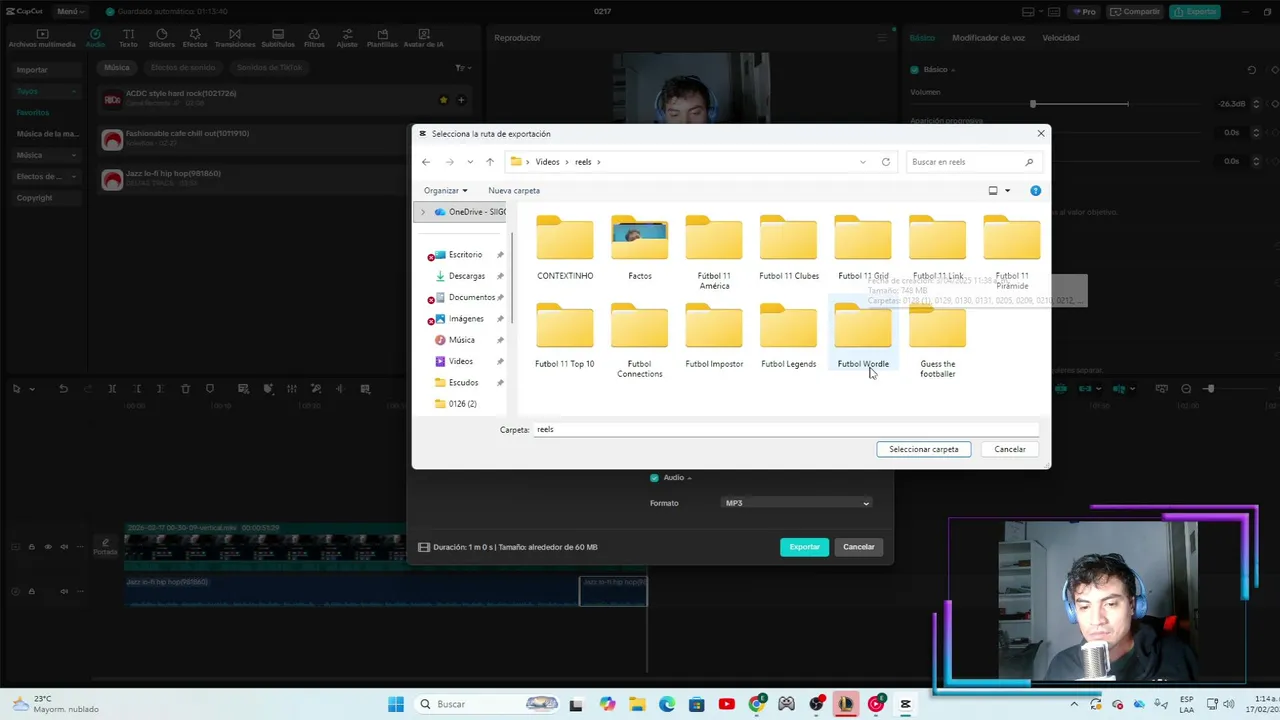This screenshot has height=720, width=1280.
Task: Open the Organizar menu
Action: click(445, 190)
